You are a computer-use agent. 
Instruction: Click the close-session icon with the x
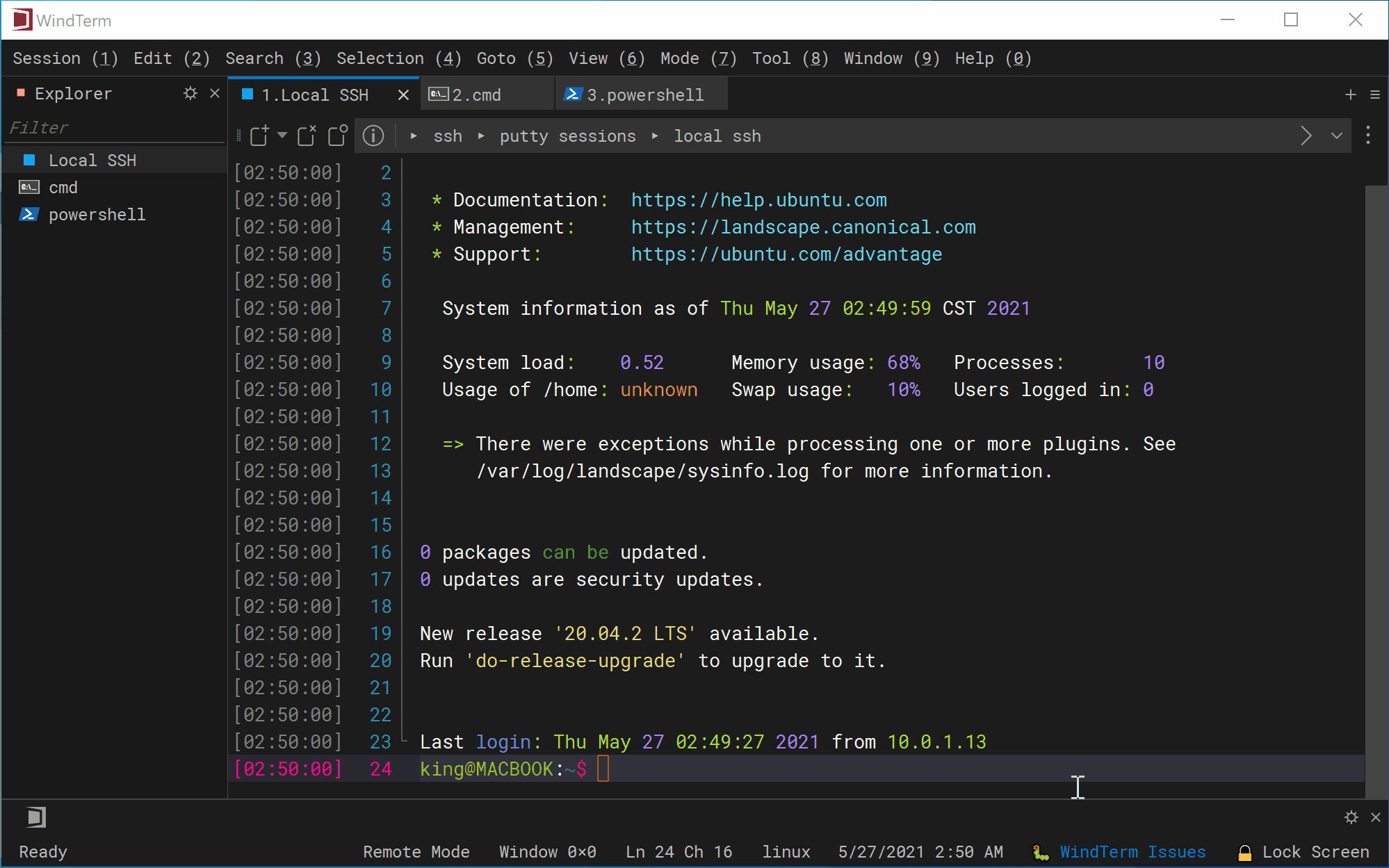[x=307, y=136]
